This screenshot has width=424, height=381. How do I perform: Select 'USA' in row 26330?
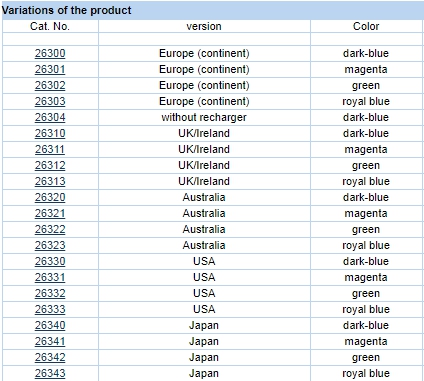coord(204,261)
